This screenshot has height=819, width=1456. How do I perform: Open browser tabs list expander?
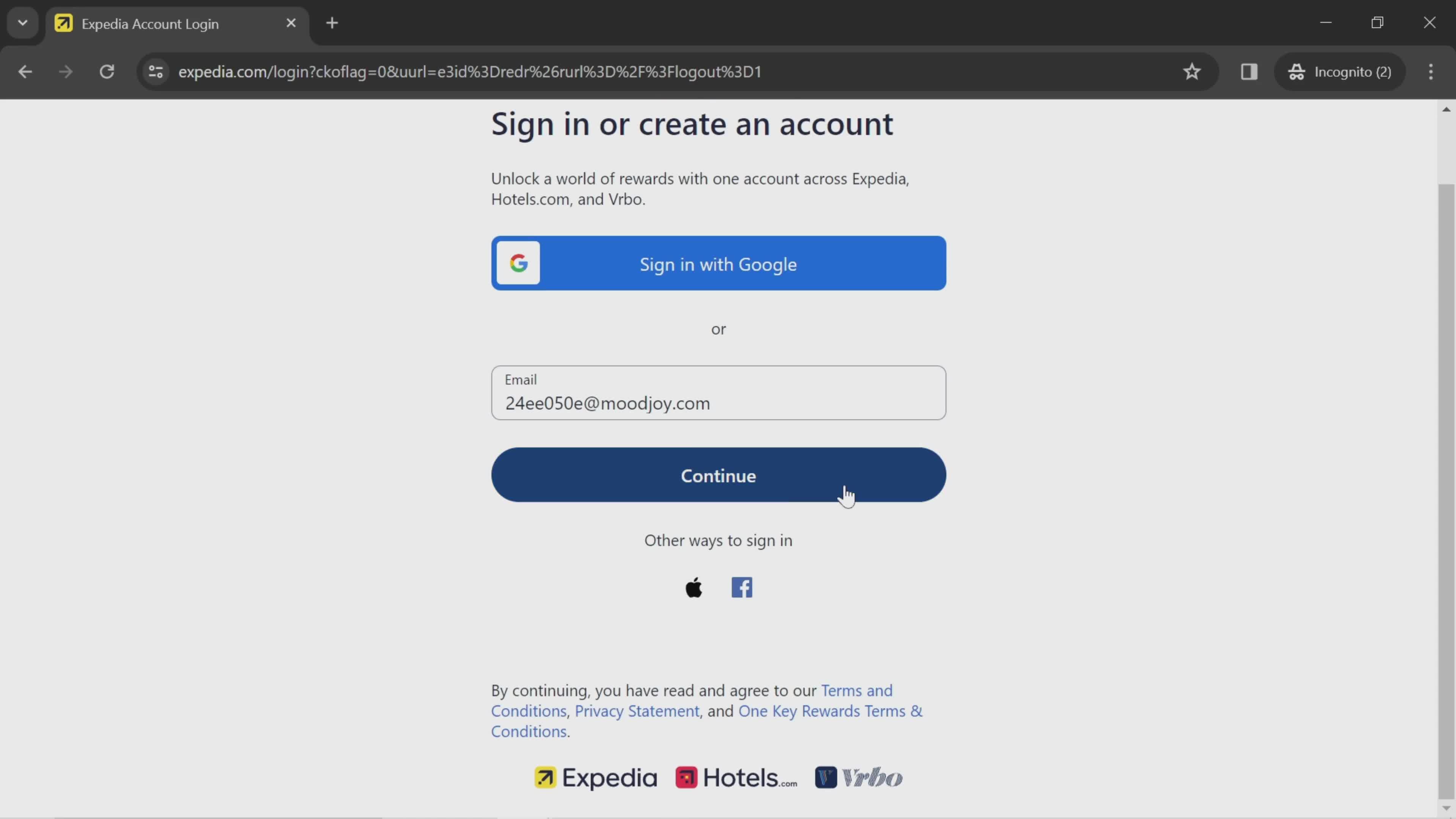(x=22, y=22)
